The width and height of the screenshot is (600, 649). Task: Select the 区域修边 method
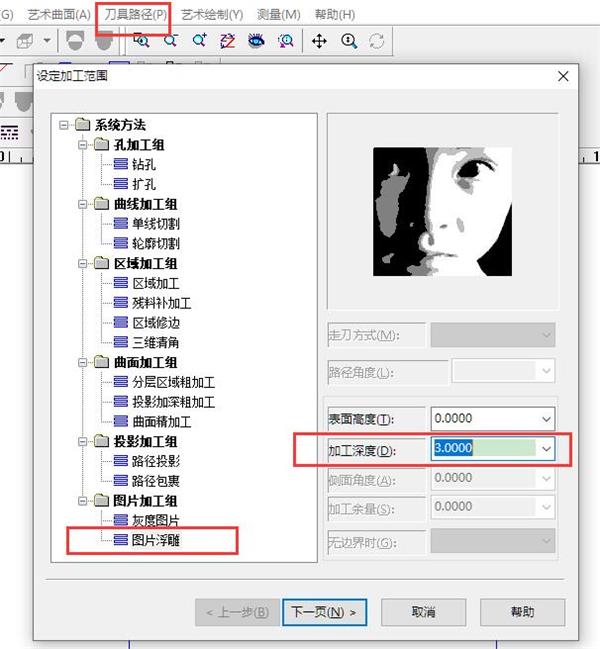tap(156, 323)
